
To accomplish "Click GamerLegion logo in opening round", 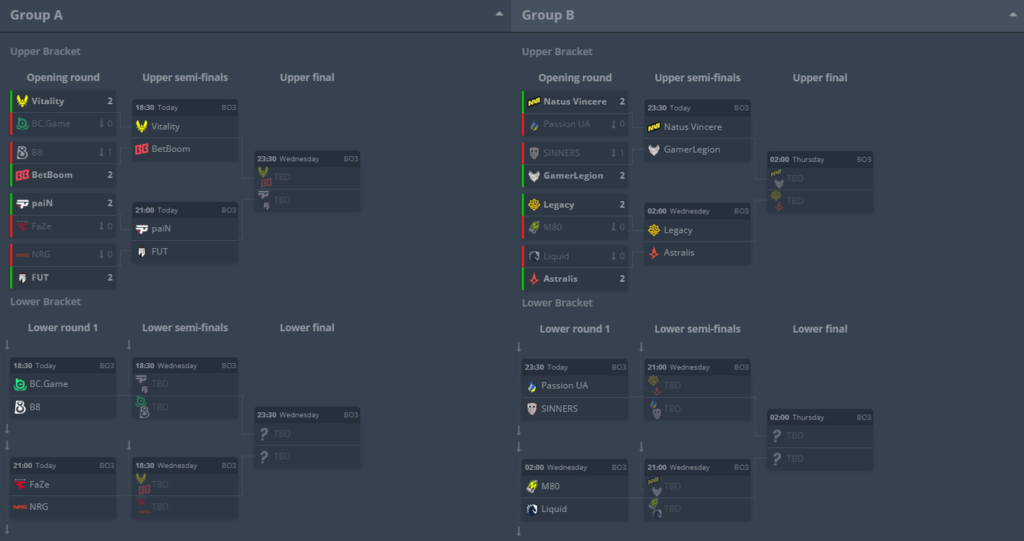I will 534,176.
